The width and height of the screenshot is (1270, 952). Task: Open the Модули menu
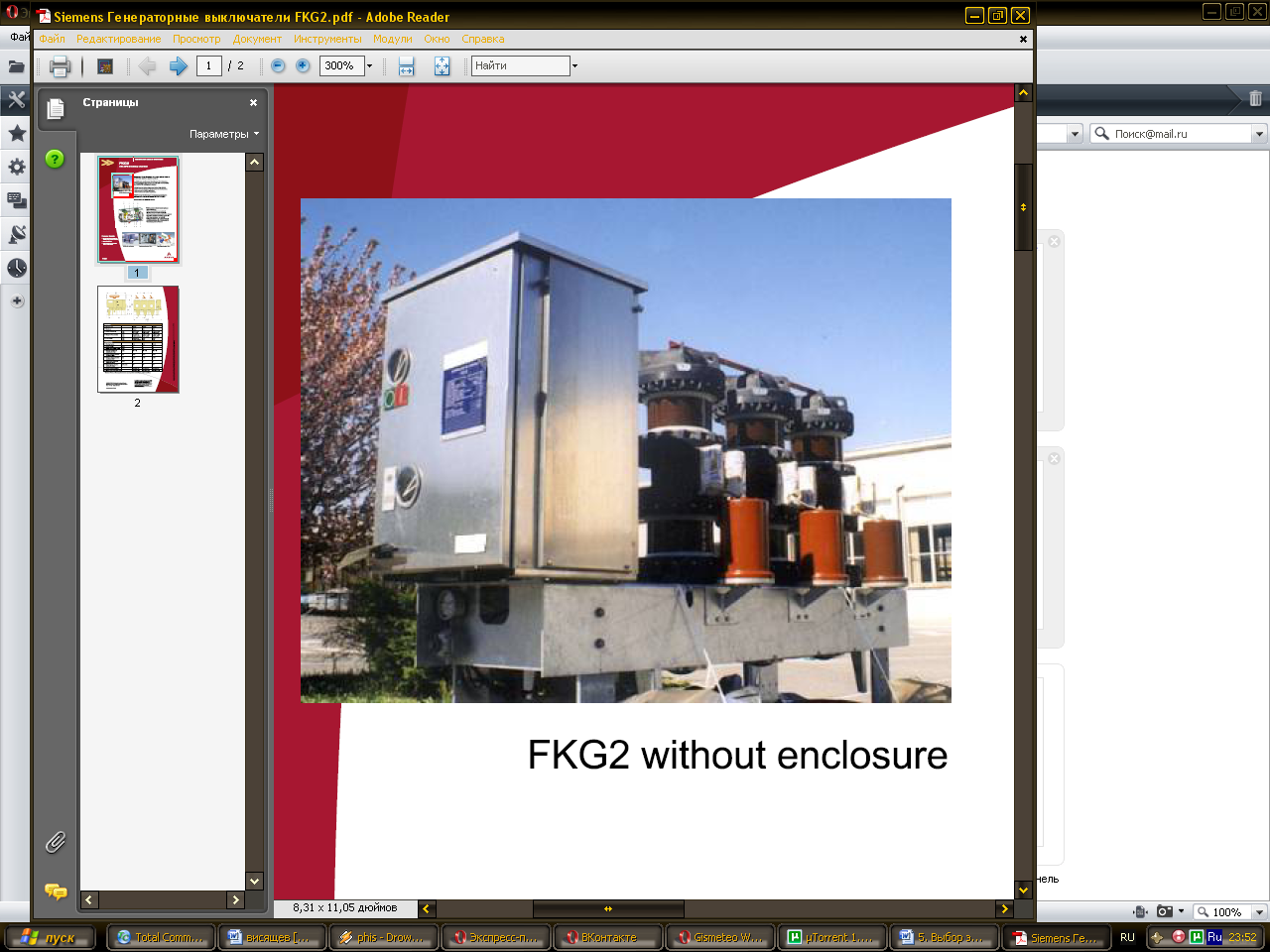coord(392,40)
